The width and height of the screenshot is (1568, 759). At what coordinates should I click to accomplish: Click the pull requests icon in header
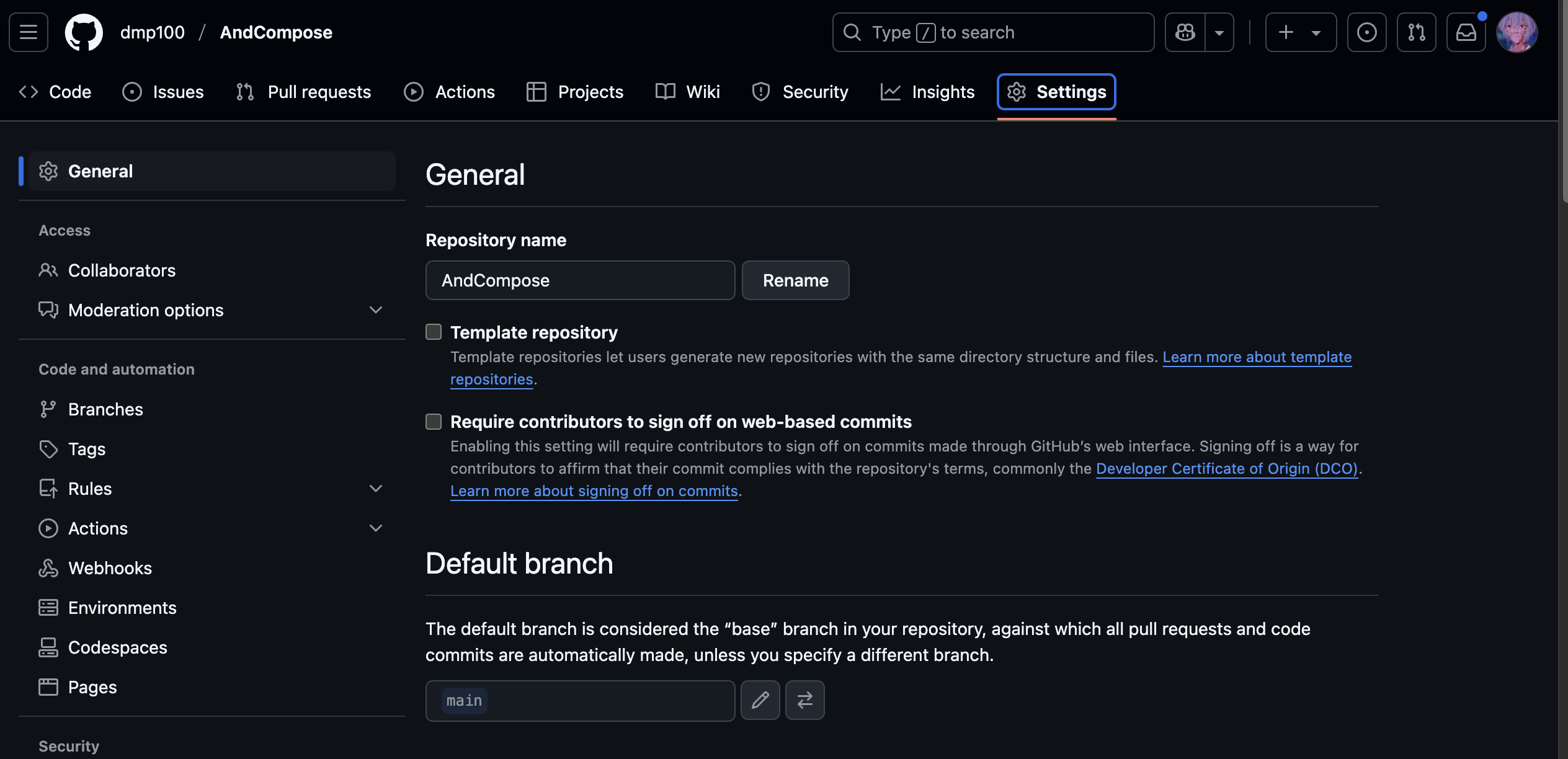point(1416,32)
